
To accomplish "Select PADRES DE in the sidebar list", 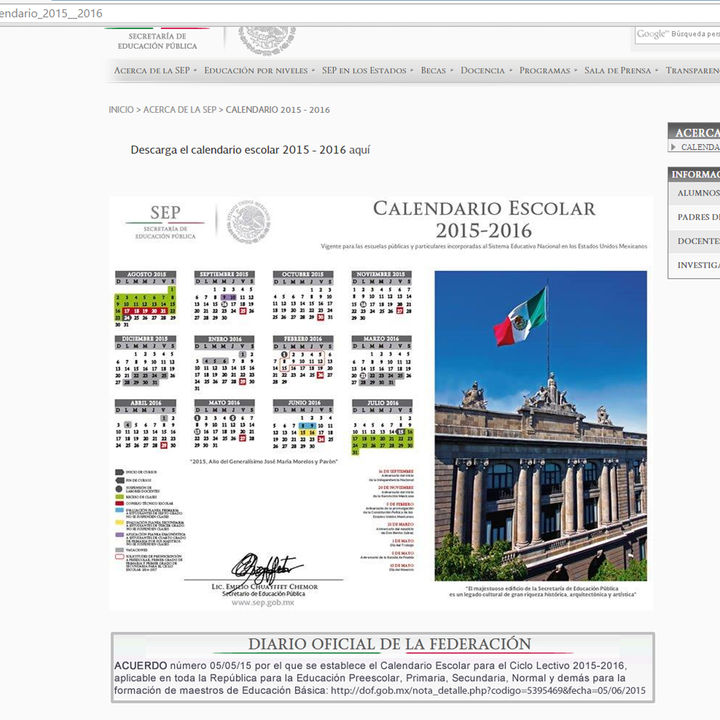I will [x=697, y=217].
